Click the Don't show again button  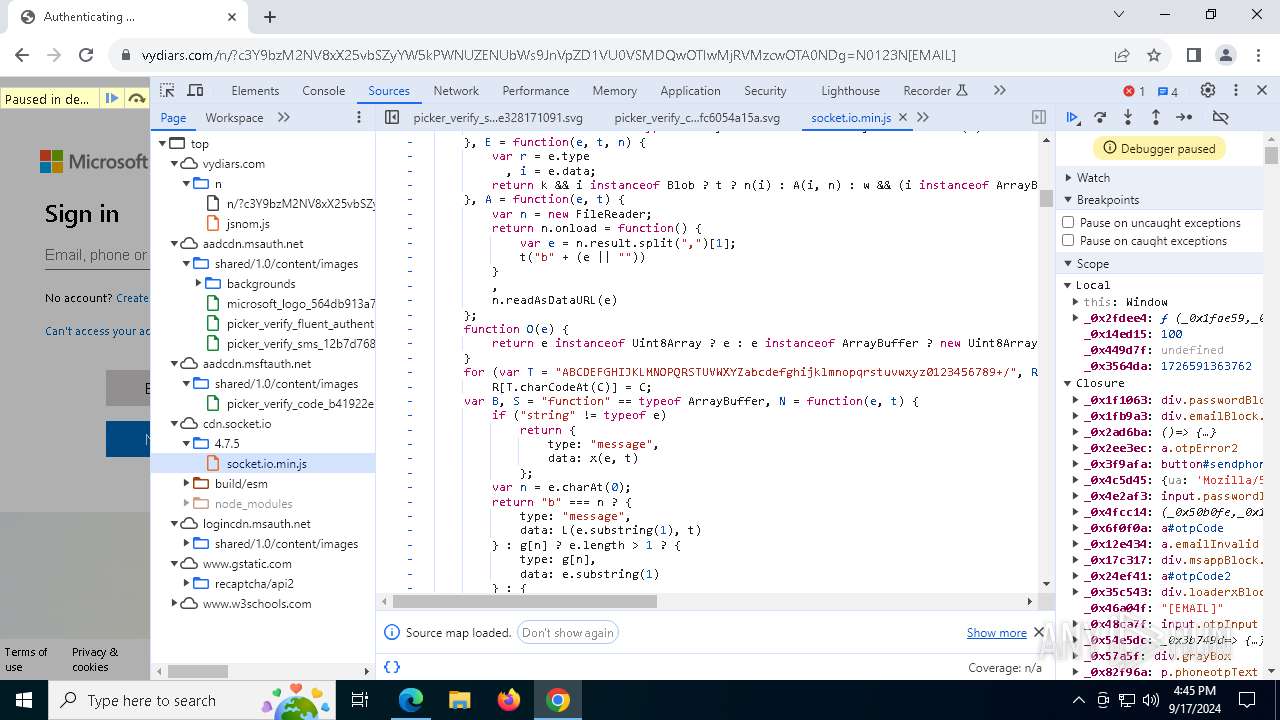click(568, 632)
